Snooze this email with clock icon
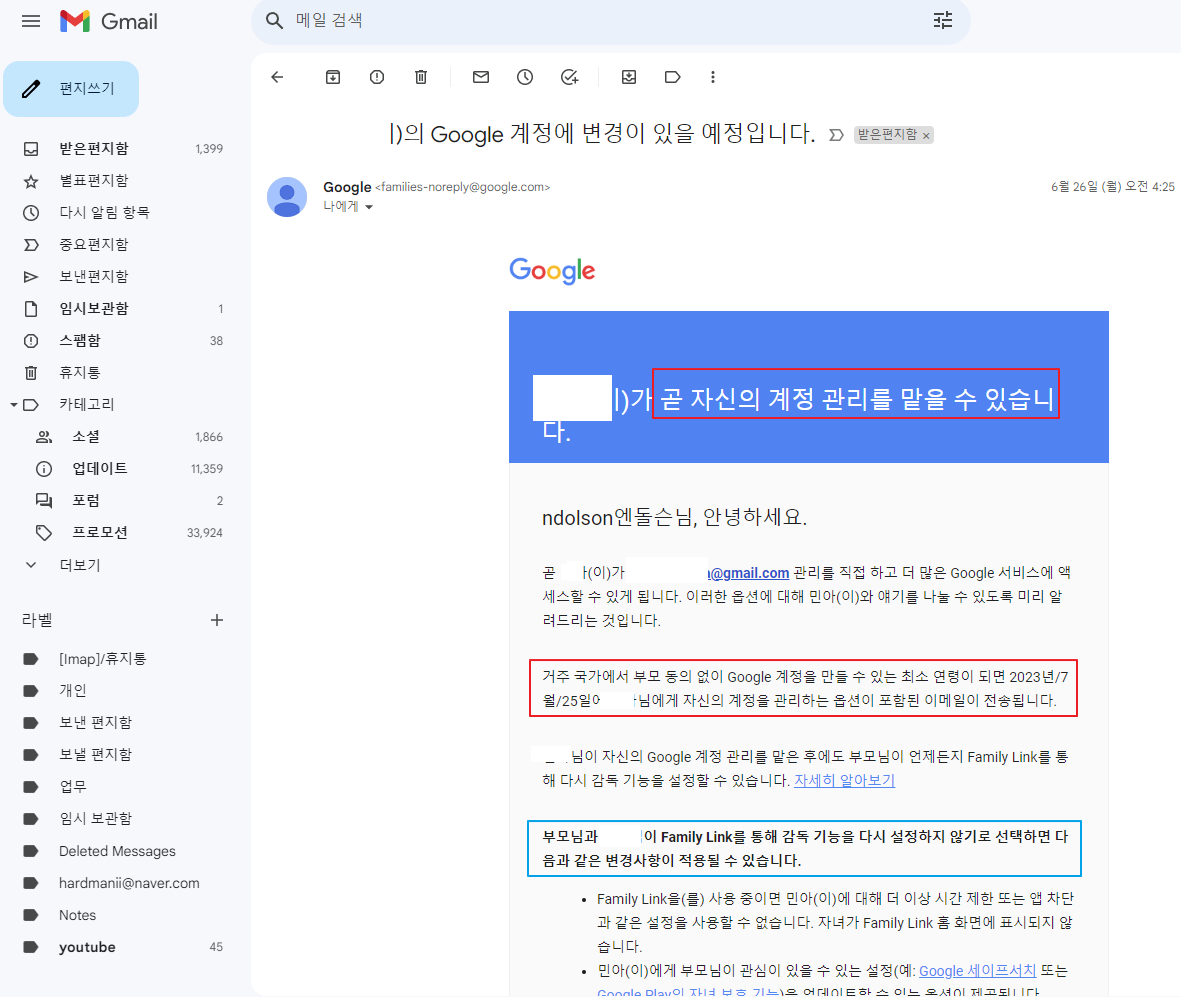Viewport: 1181px width, 997px height. click(525, 77)
